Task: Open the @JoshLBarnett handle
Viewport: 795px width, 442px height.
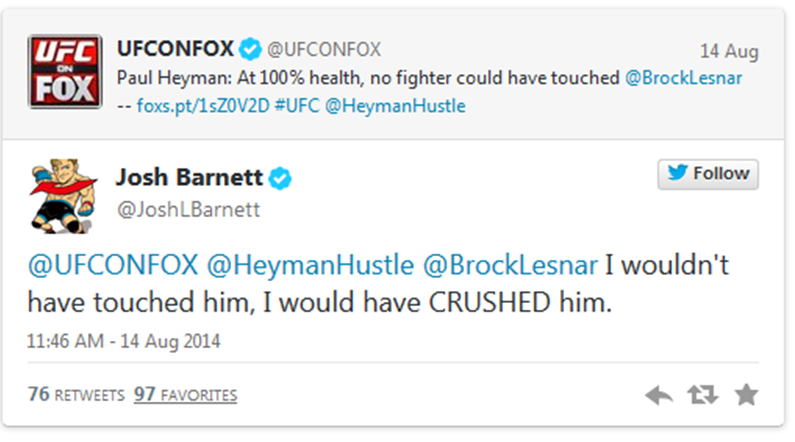Action: pos(188,209)
